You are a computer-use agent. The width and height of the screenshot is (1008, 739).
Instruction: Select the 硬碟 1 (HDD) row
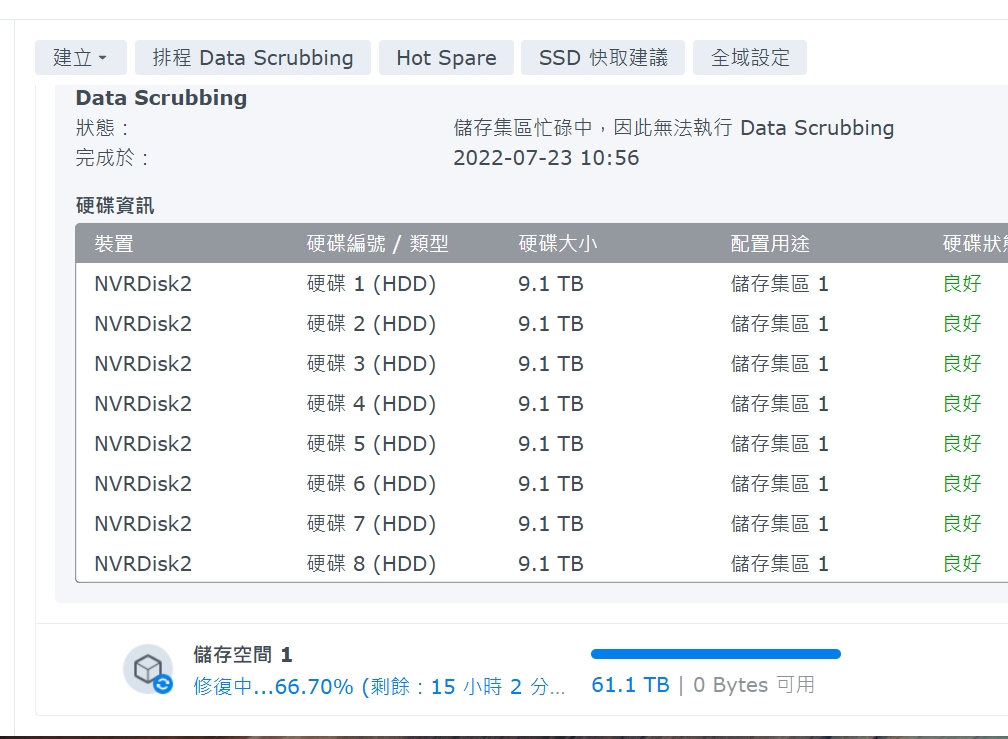[371, 284]
